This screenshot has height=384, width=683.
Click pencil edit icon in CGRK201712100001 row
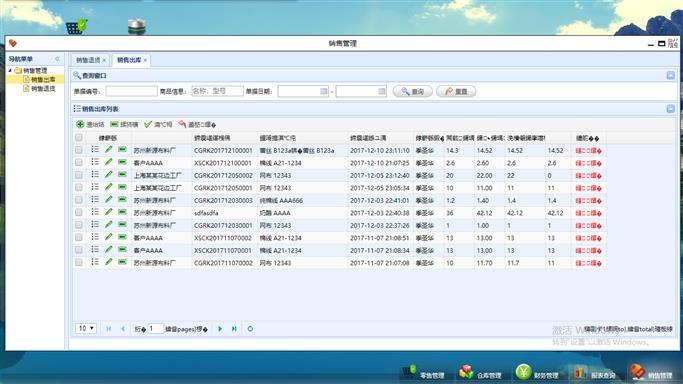108,150
